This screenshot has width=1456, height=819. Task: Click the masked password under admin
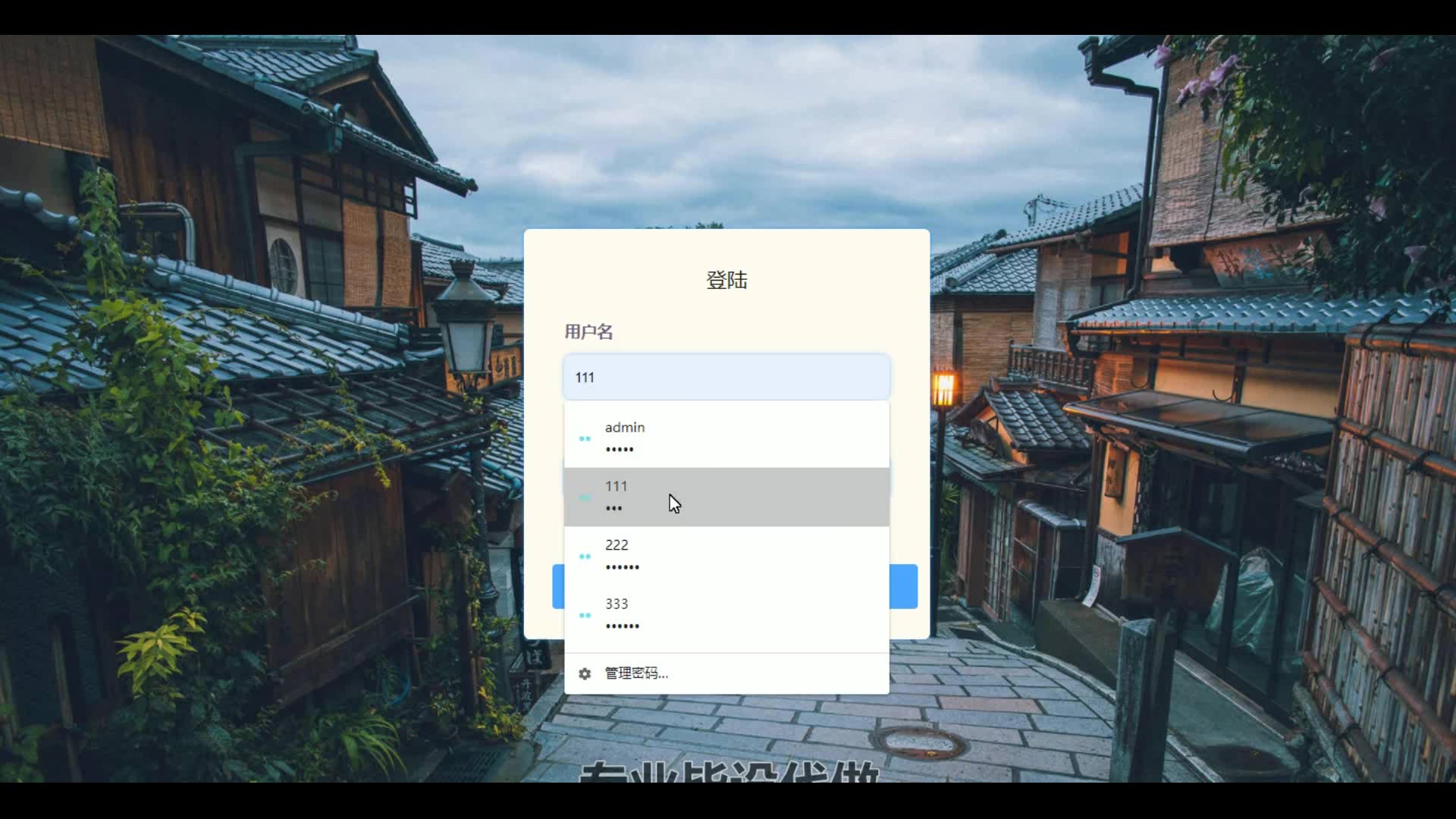(620, 450)
